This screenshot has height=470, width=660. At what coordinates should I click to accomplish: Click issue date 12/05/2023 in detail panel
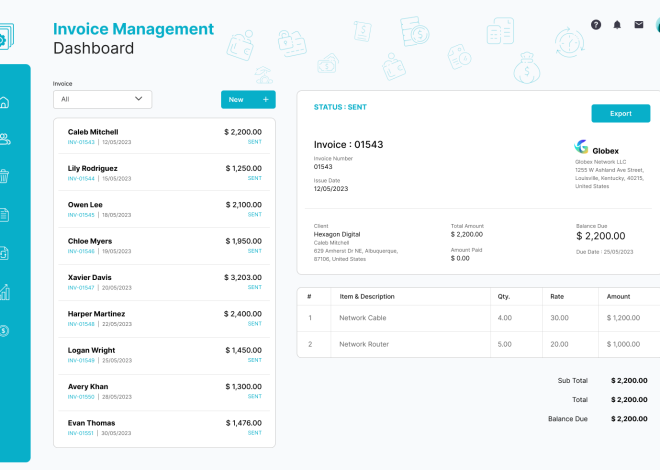pyautogui.click(x=331, y=189)
